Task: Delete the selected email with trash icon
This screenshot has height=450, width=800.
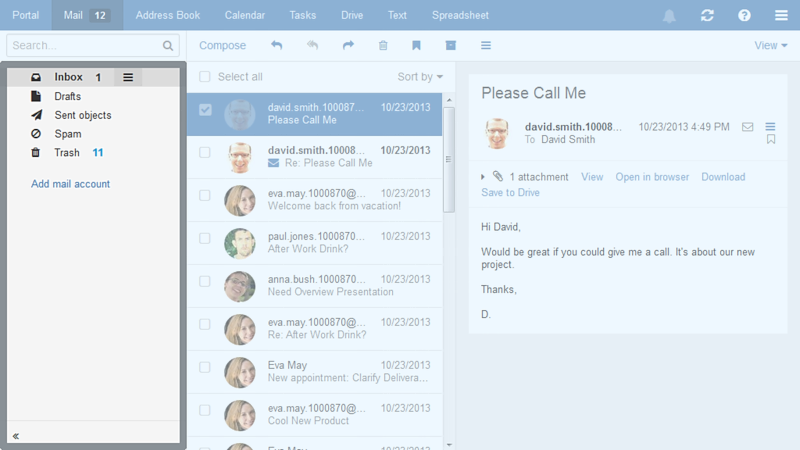Action: 383,45
